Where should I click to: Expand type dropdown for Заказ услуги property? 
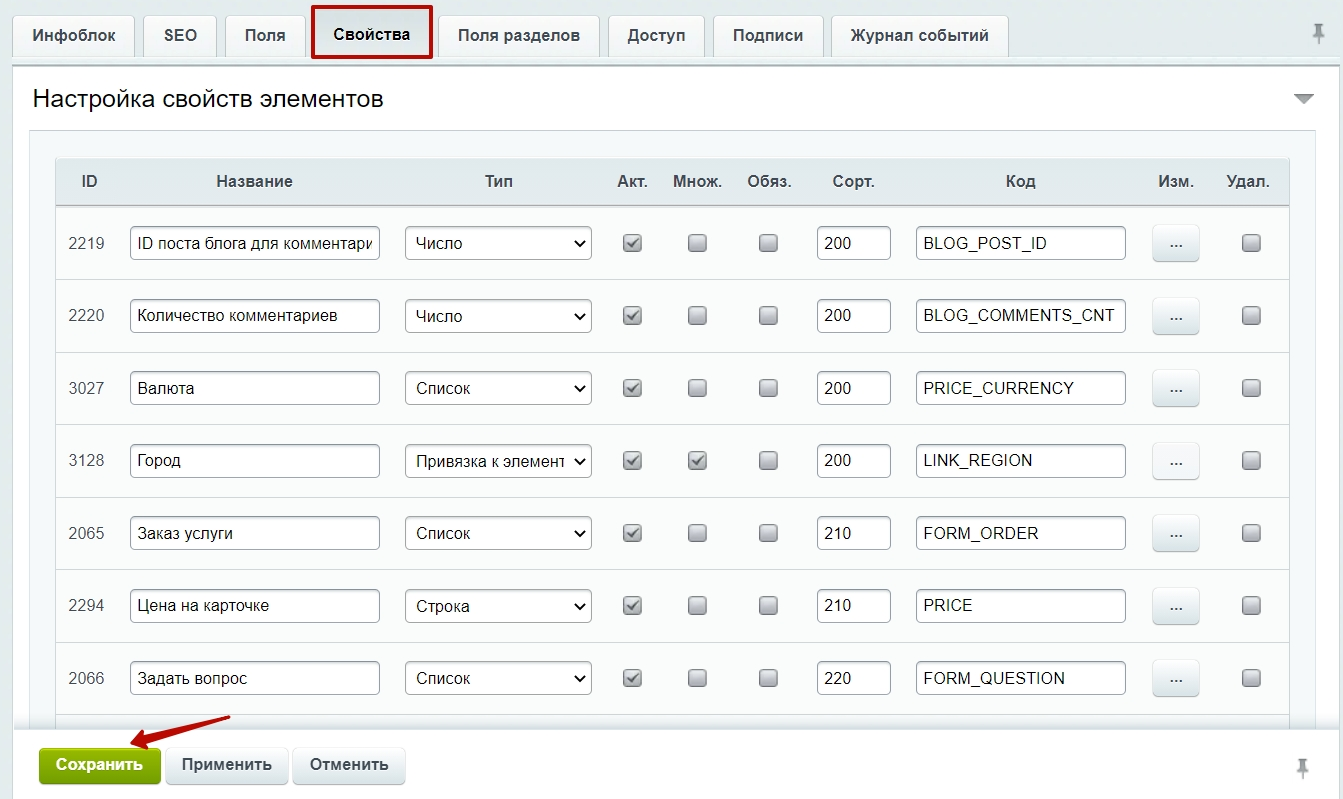pyautogui.click(x=497, y=533)
